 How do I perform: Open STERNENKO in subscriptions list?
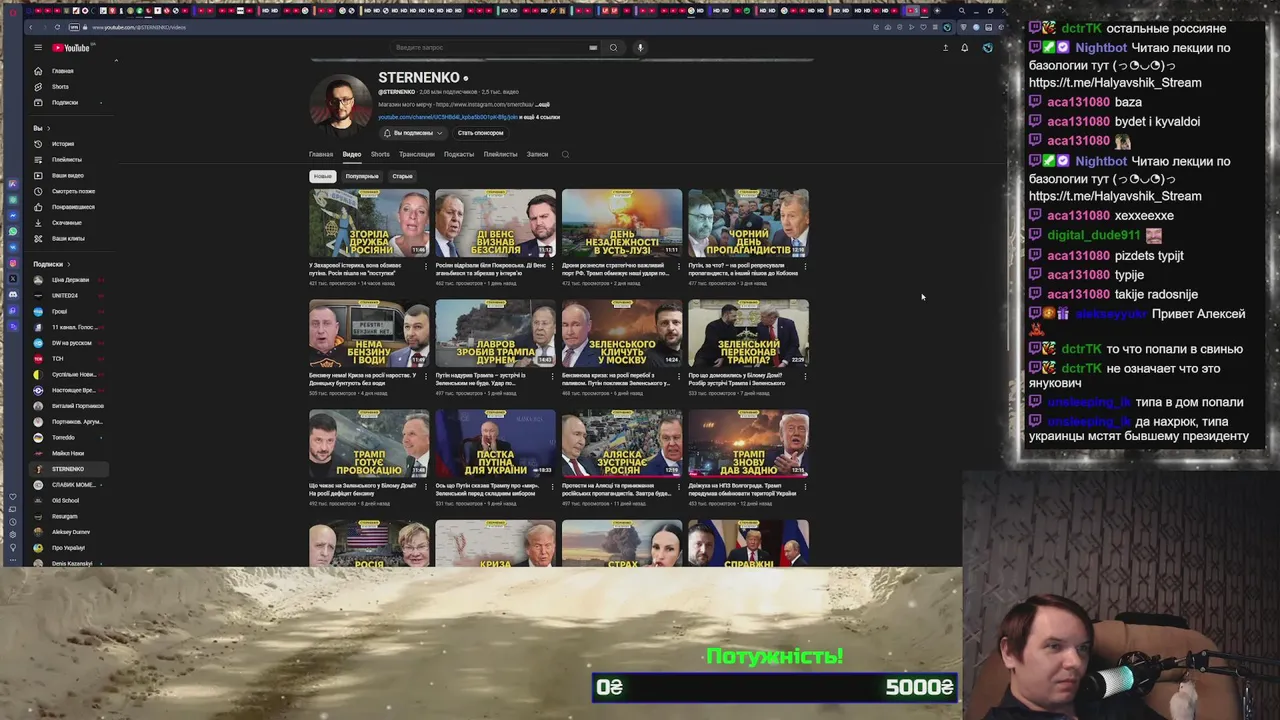tap(68, 469)
